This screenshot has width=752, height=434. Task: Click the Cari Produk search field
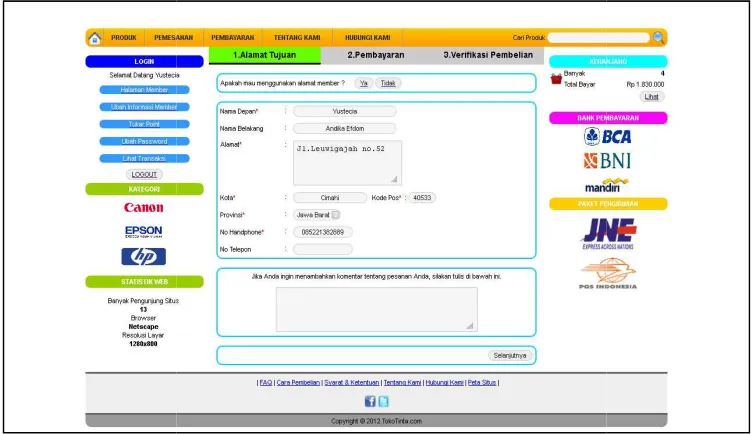[x=598, y=37]
